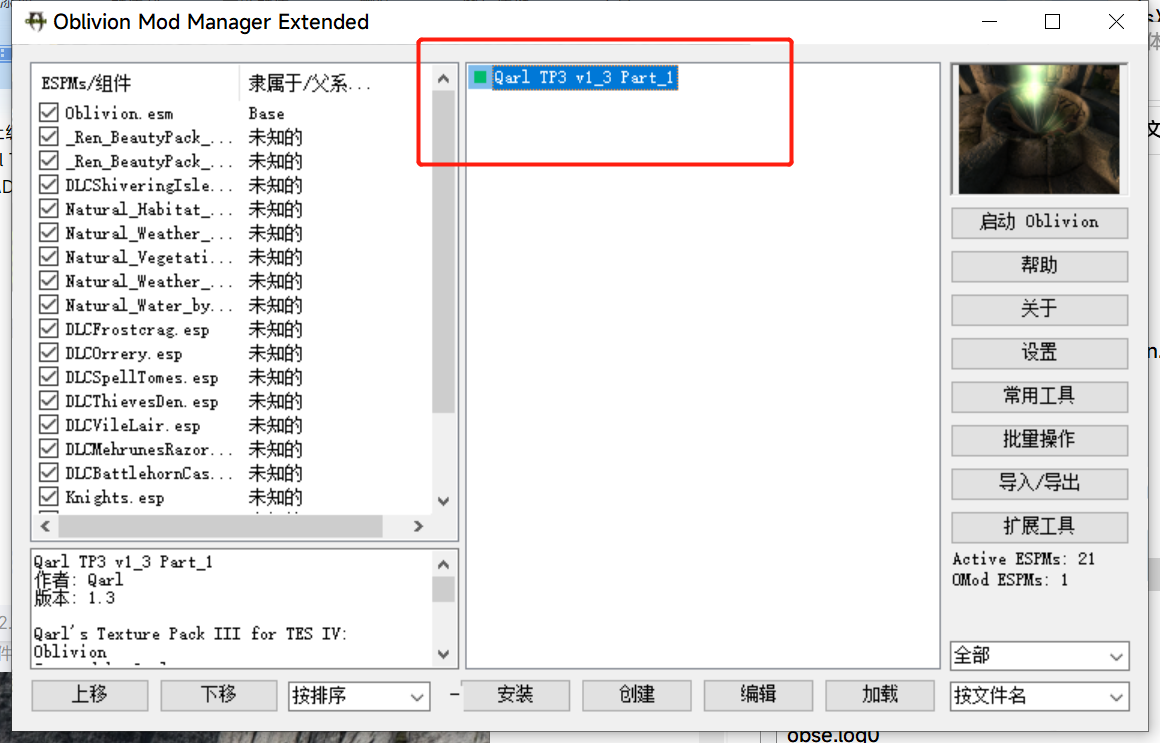Open the 按文件名 sorting dropdown
Viewport: 1160px width, 743px height.
(1039, 696)
